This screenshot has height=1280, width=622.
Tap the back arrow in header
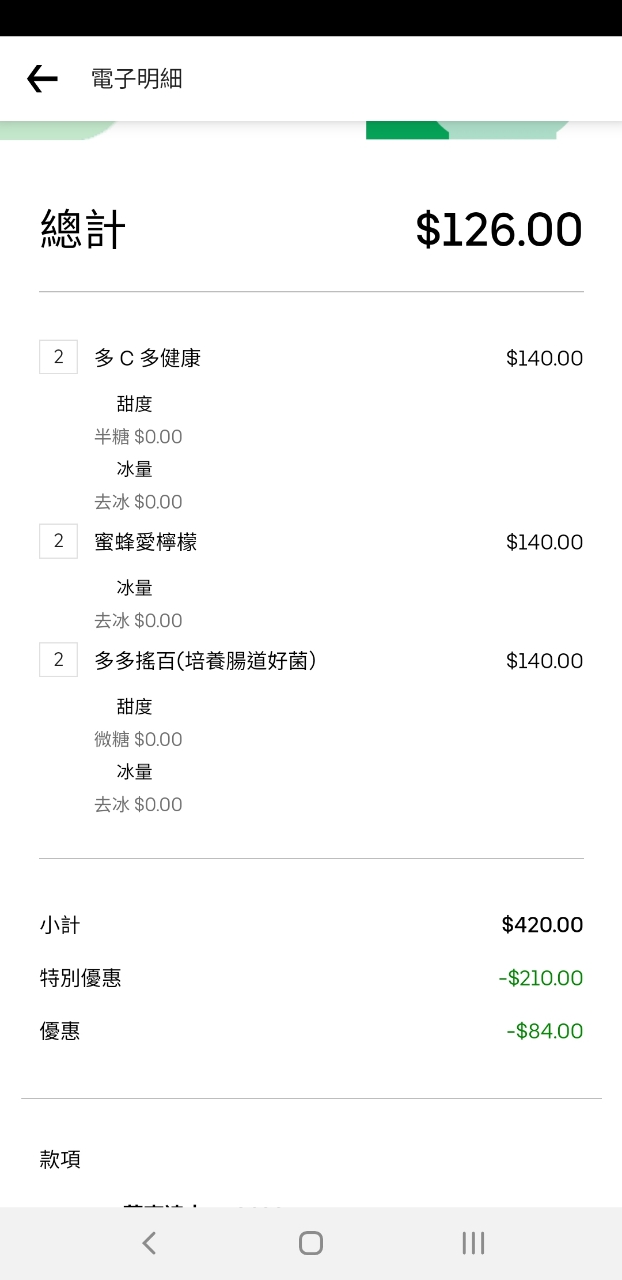[x=42, y=79]
